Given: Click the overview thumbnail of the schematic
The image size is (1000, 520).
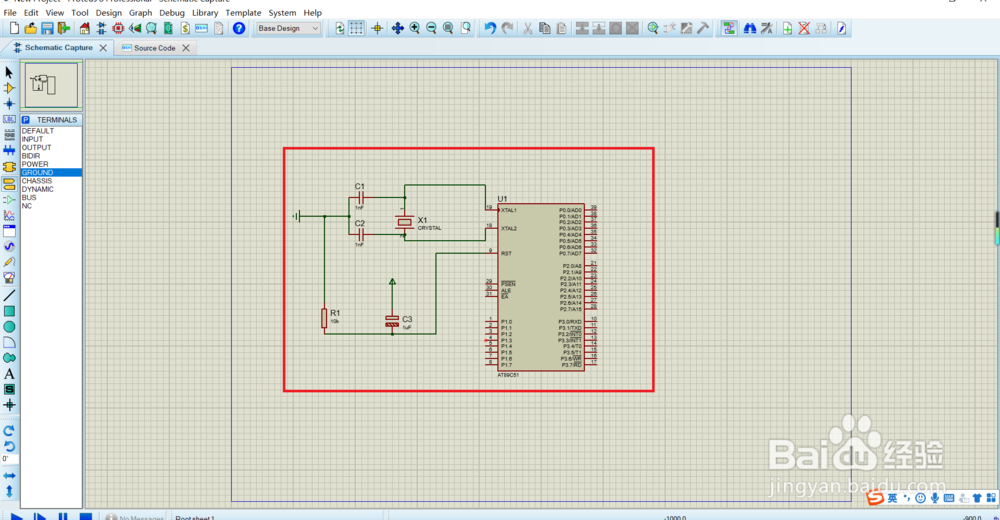Looking at the screenshot, I should (x=51, y=85).
